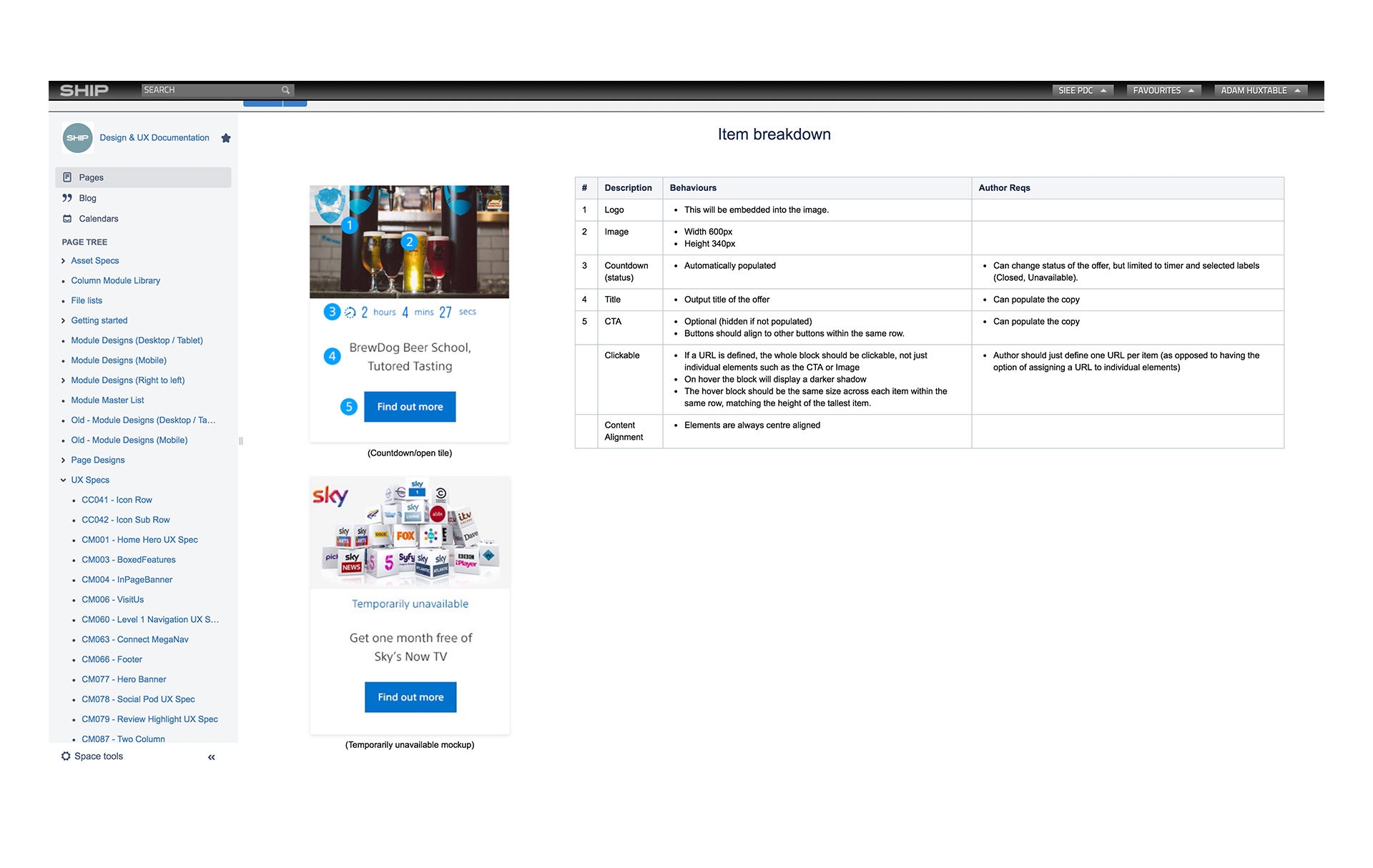1373x868 pixels.
Task: Click the Blog quote-mark icon
Action: click(67, 198)
